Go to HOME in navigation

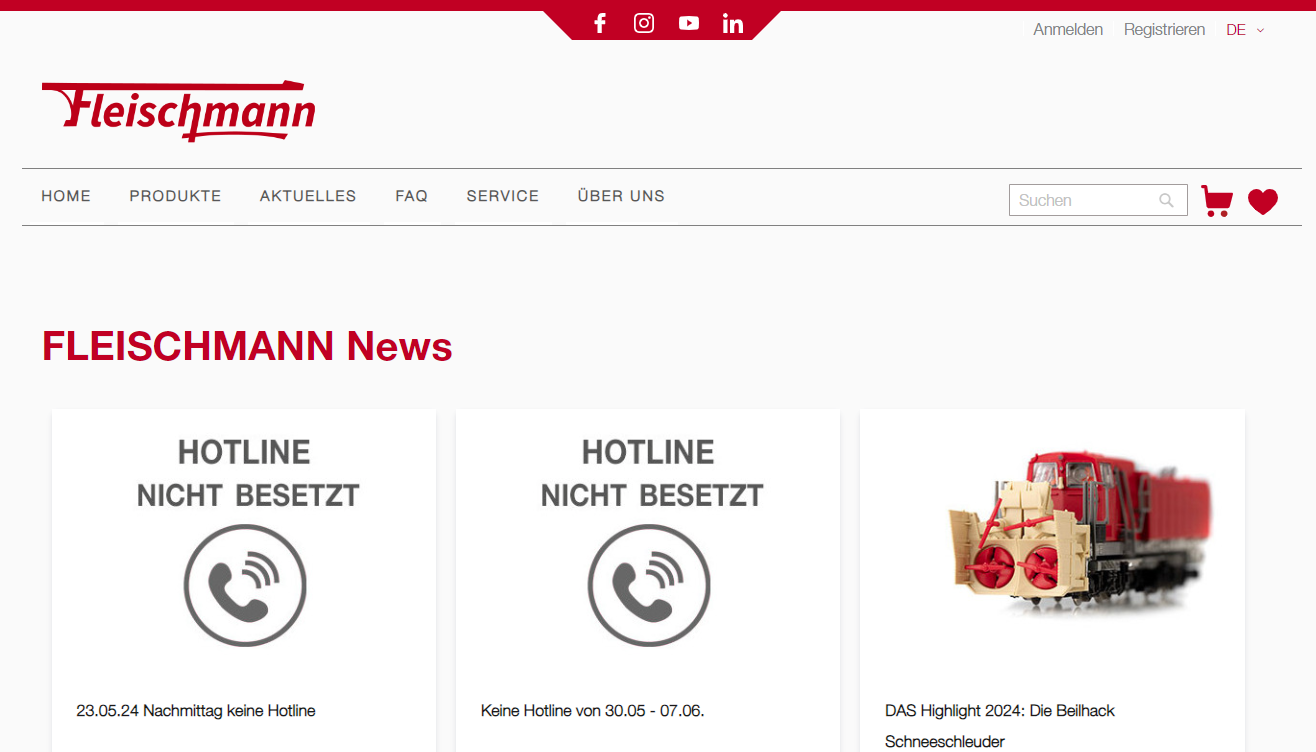coord(66,196)
